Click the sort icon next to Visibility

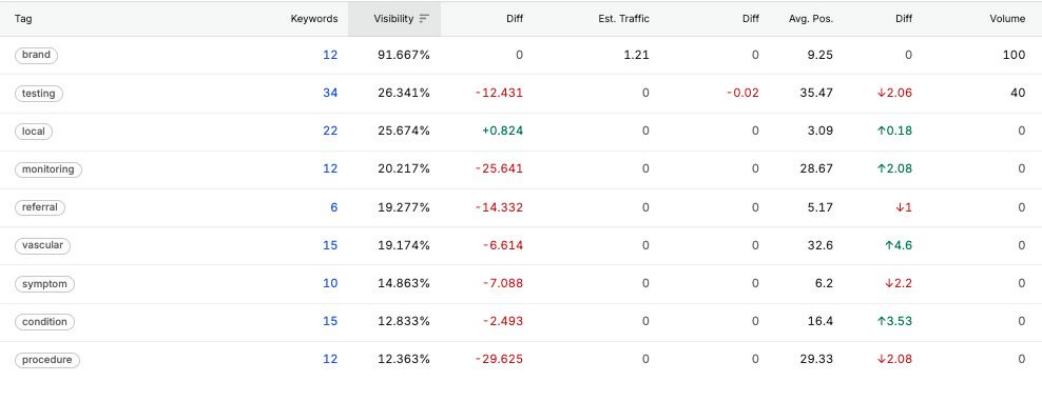pos(425,19)
